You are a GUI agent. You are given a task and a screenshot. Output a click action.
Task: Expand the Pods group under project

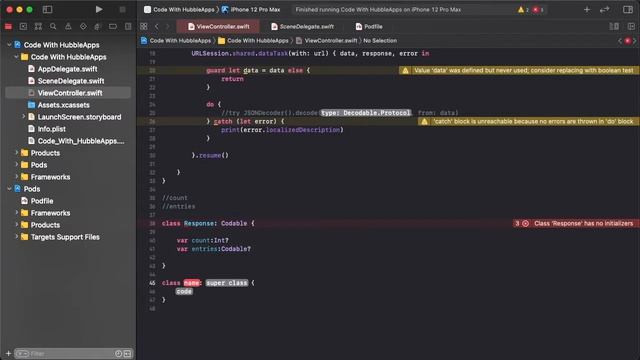(16, 165)
